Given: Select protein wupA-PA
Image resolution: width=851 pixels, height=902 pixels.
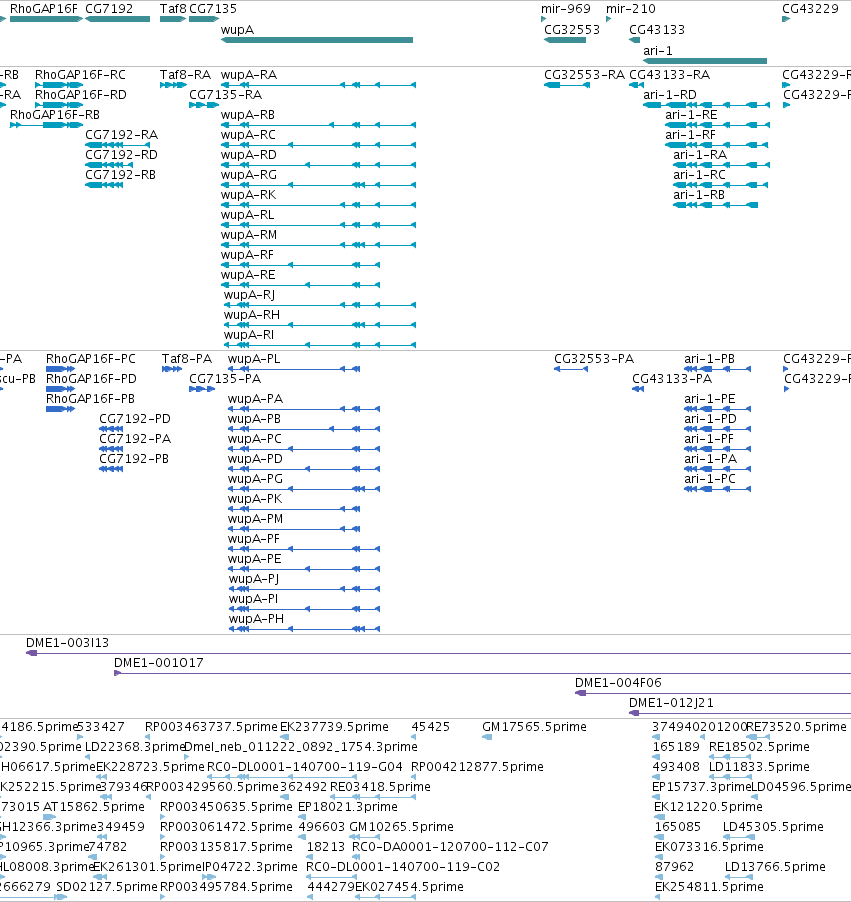Looking at the screenshot, I should pos(255,399).
